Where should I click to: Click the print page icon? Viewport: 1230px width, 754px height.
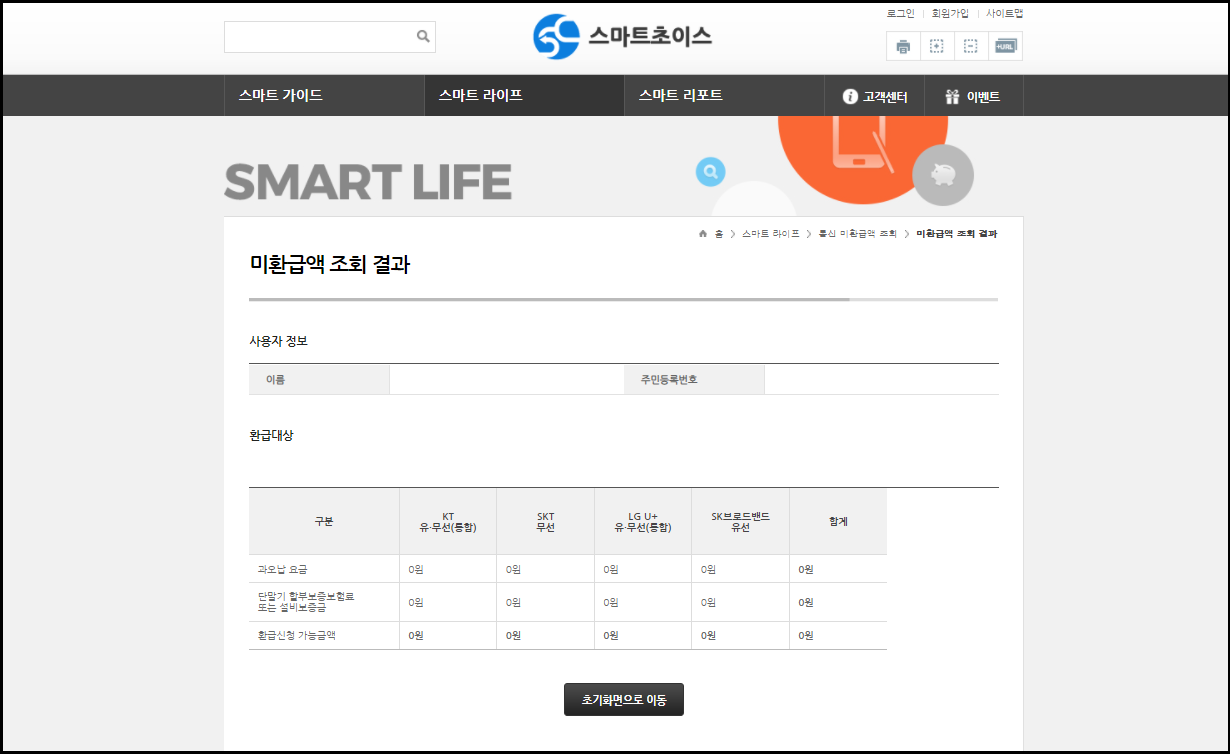(x=903, y=46)
